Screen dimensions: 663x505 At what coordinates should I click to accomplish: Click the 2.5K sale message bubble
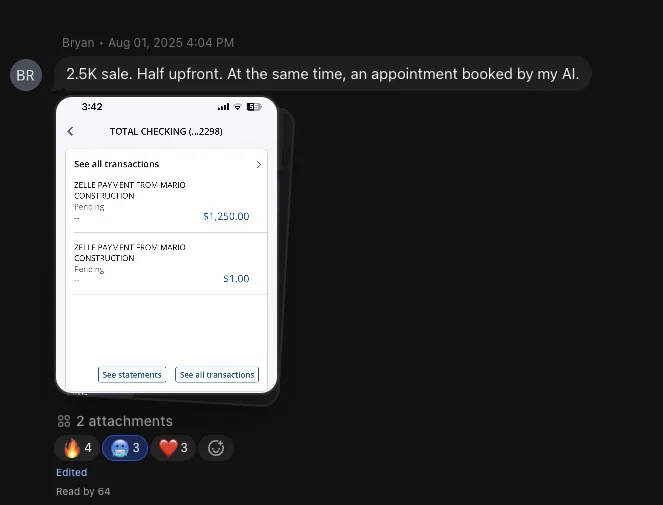tap(323, 74)
